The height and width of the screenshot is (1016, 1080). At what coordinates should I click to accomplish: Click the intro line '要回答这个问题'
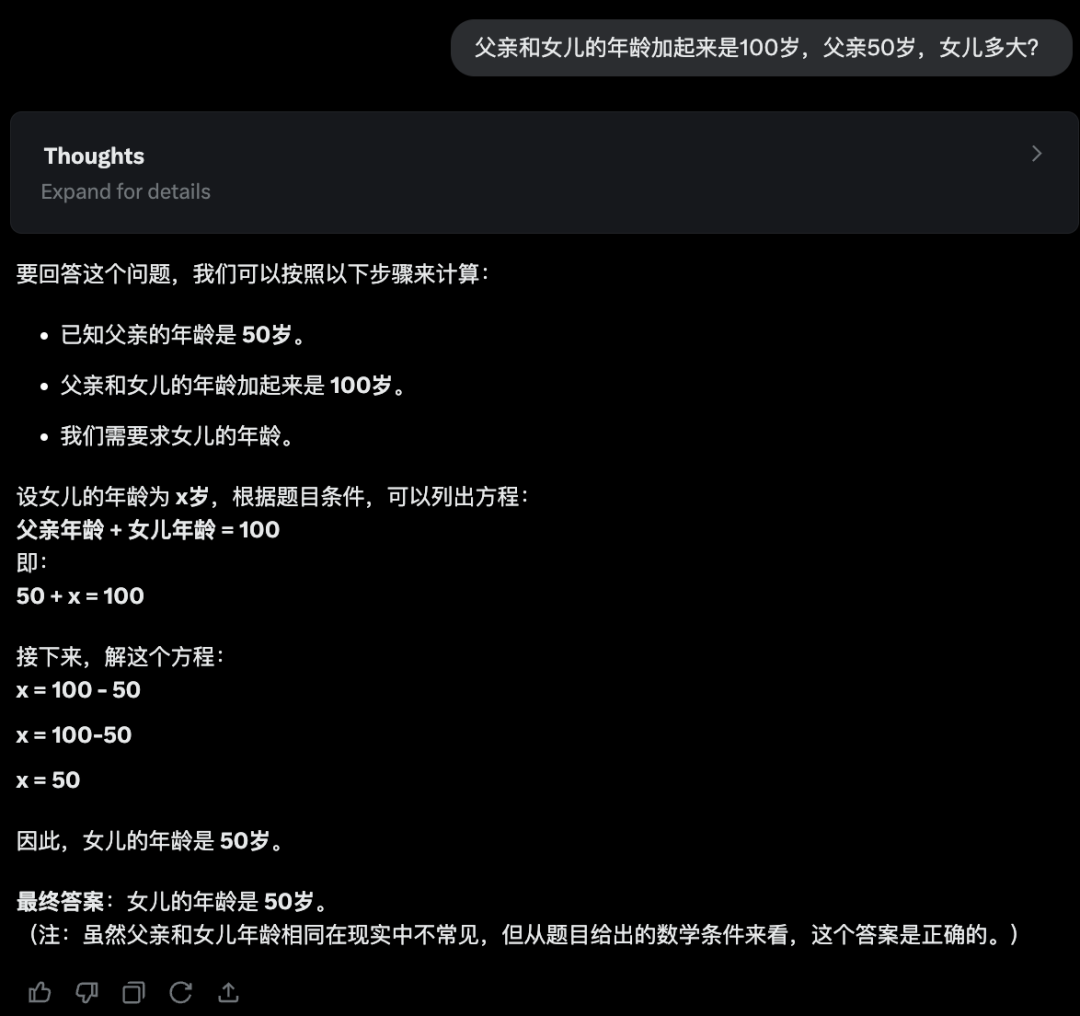tap(253, 273)
